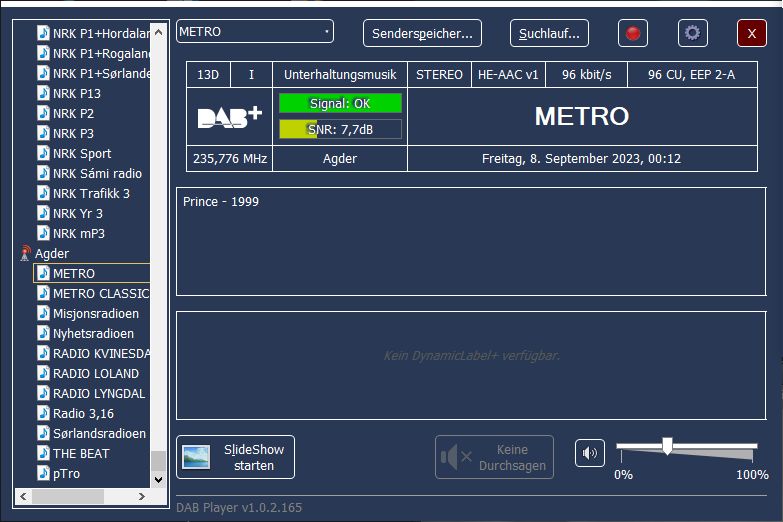Viewport: 783px width, 522px height.
Task: Click the Unterhaltungsmusik program type cell
Action: [340, 75]
